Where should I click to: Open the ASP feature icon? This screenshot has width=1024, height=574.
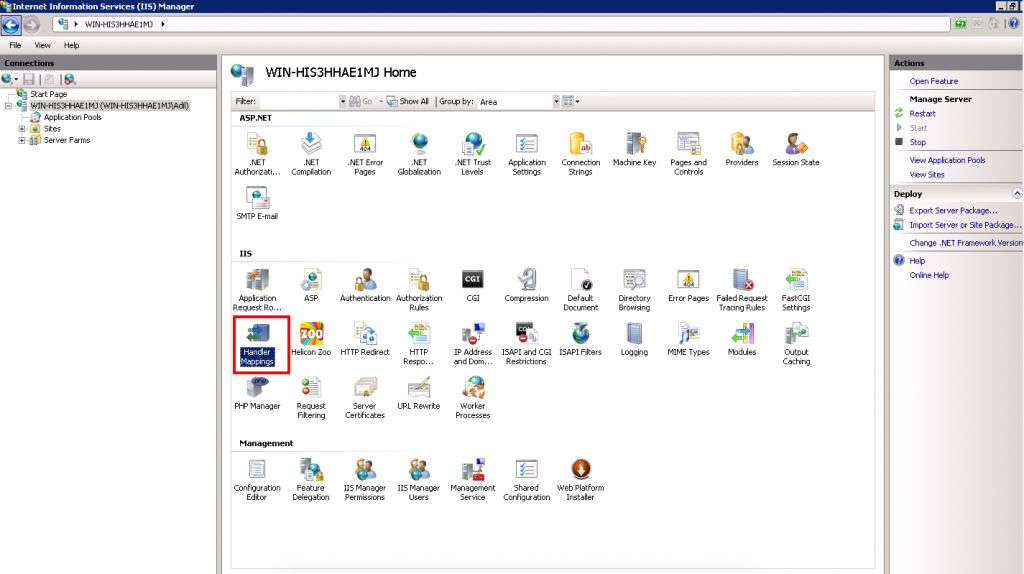point(311,285)
